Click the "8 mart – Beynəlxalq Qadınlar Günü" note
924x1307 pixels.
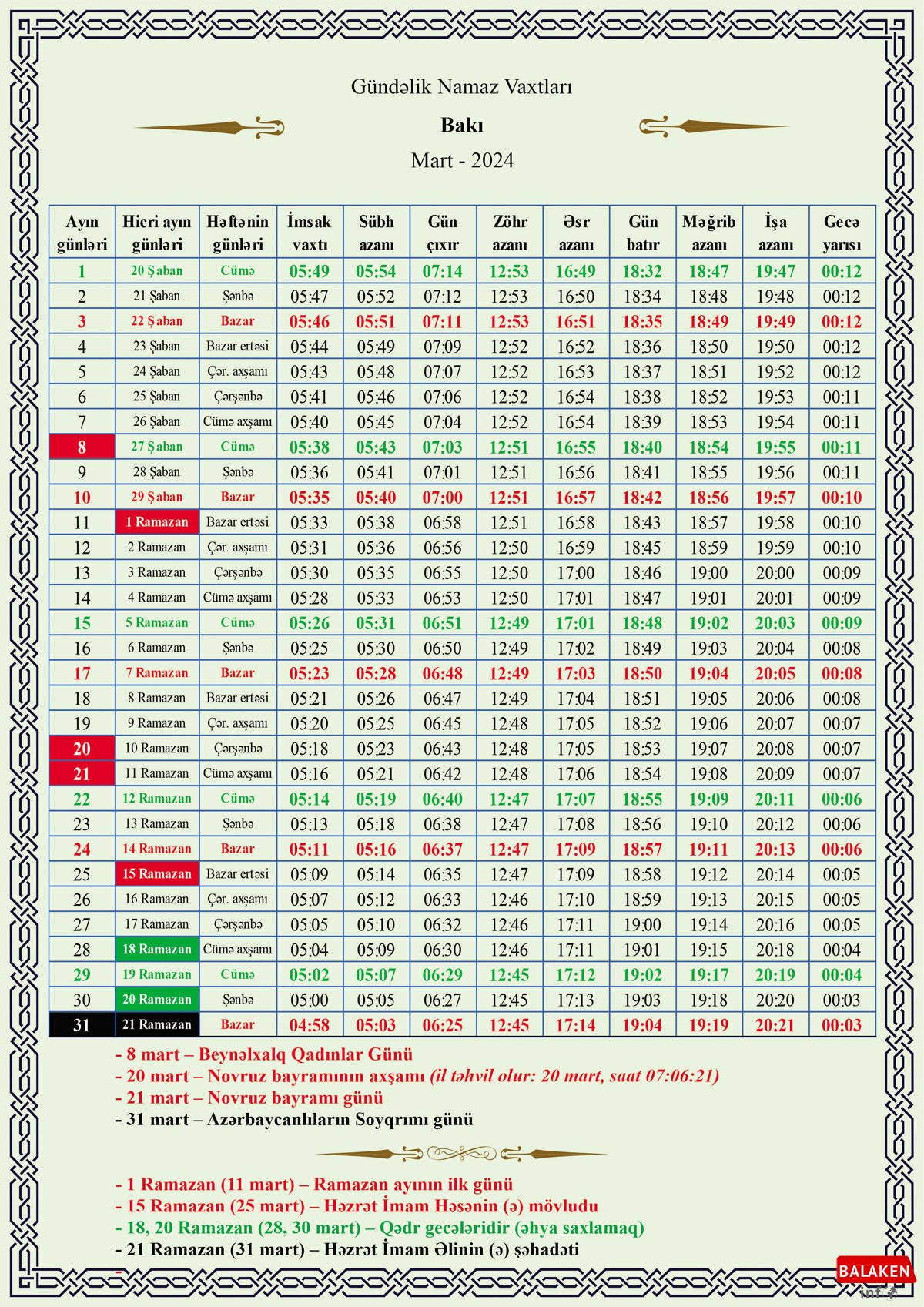click(x=264, y=1054)
